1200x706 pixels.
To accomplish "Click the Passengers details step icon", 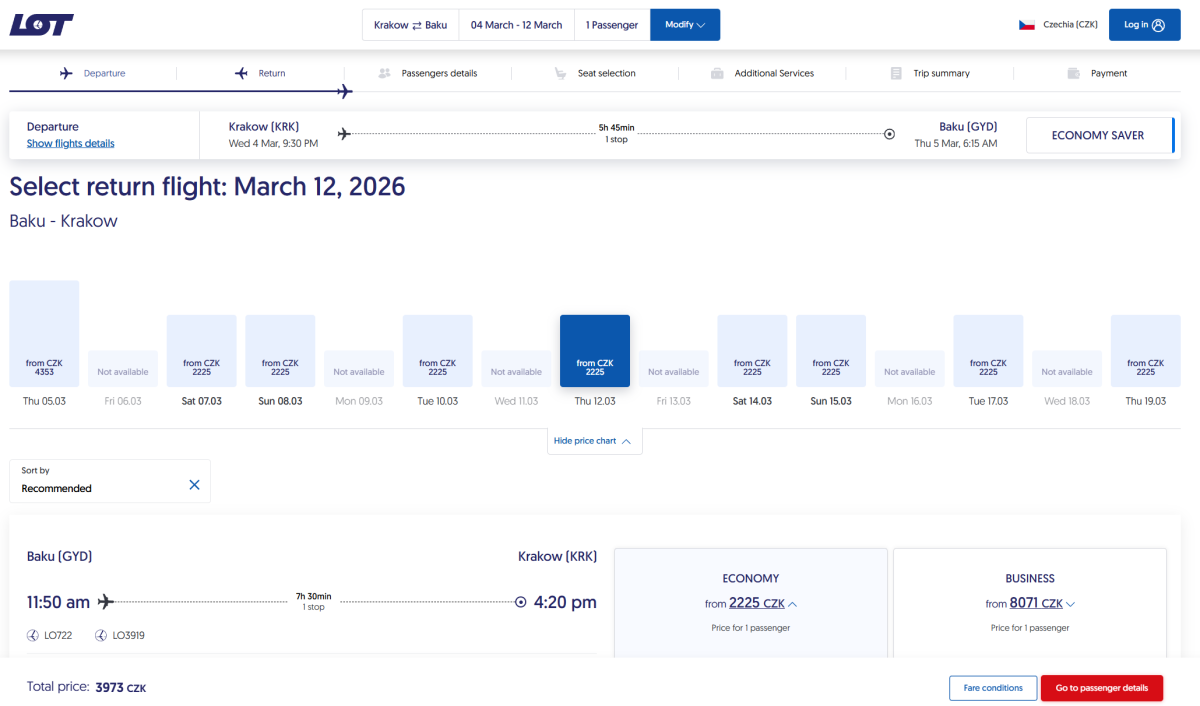I will pyautogui.click(x=385, y=73).
